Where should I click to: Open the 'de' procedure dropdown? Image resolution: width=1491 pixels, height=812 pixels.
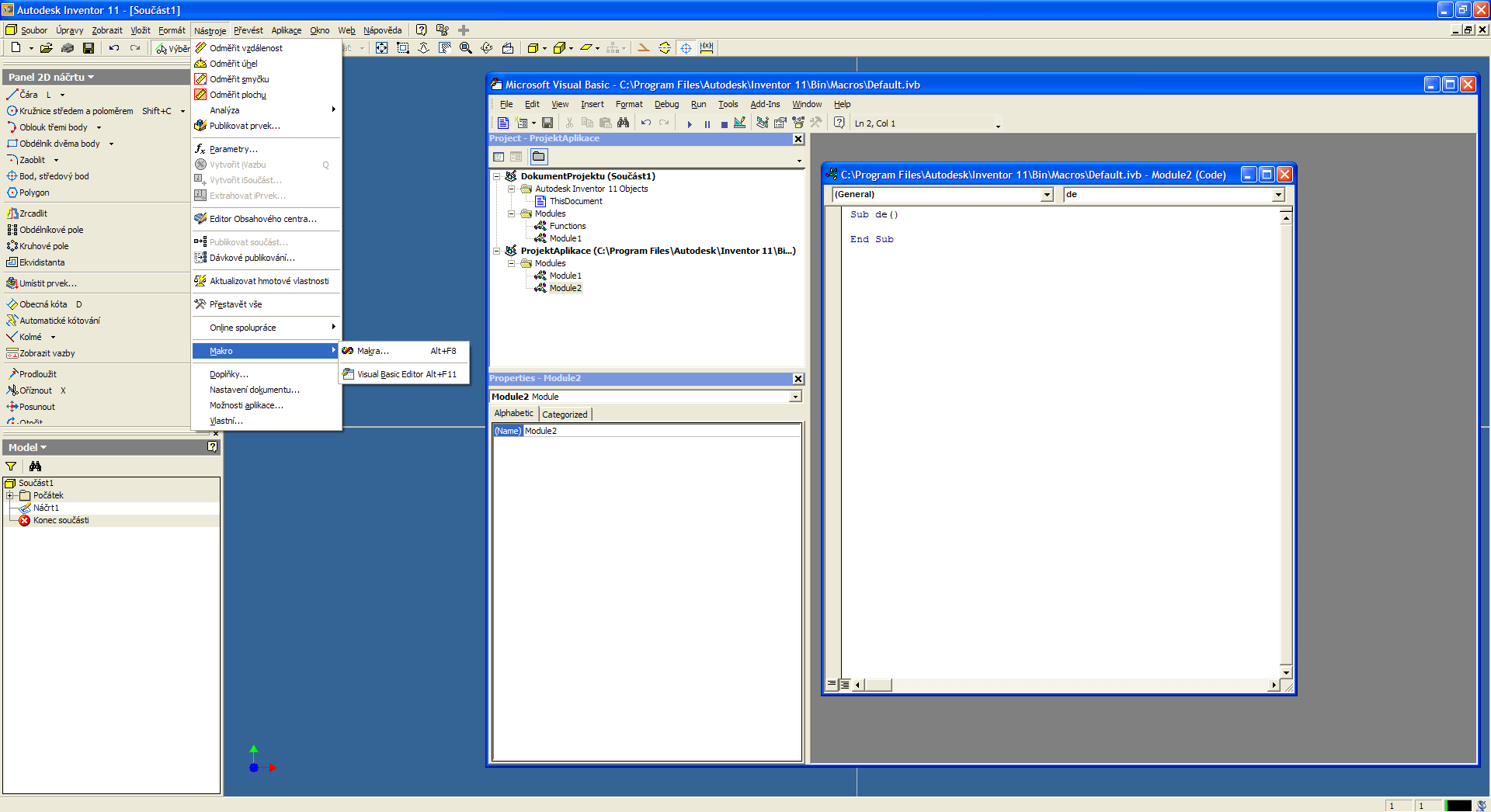coord(1278,195)
